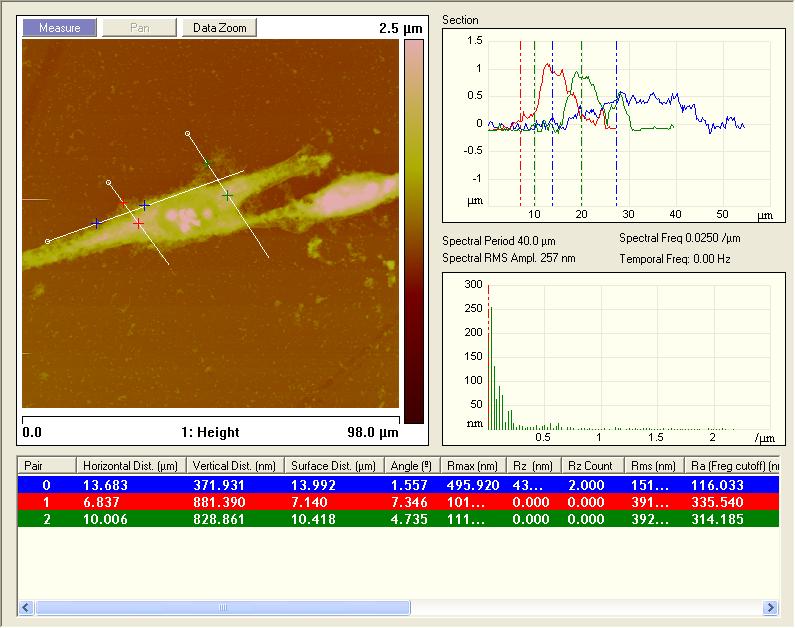Click the Rmax column header
This screenshot has width=795, height=628.
tap(473, 466)
